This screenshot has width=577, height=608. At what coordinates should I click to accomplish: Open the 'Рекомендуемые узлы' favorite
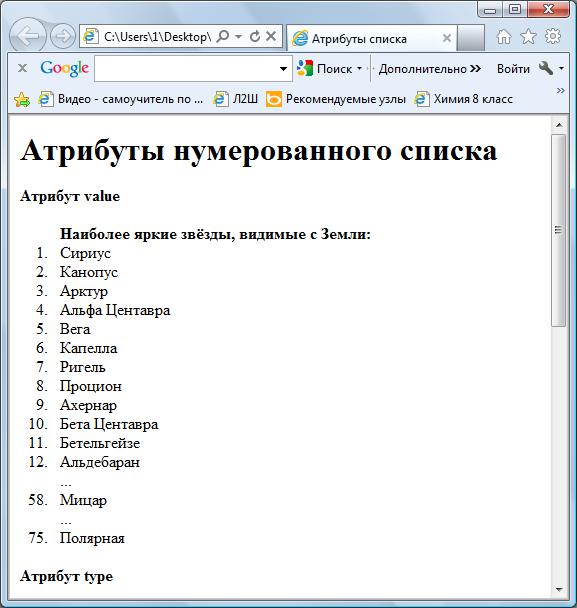click(336, 99)
